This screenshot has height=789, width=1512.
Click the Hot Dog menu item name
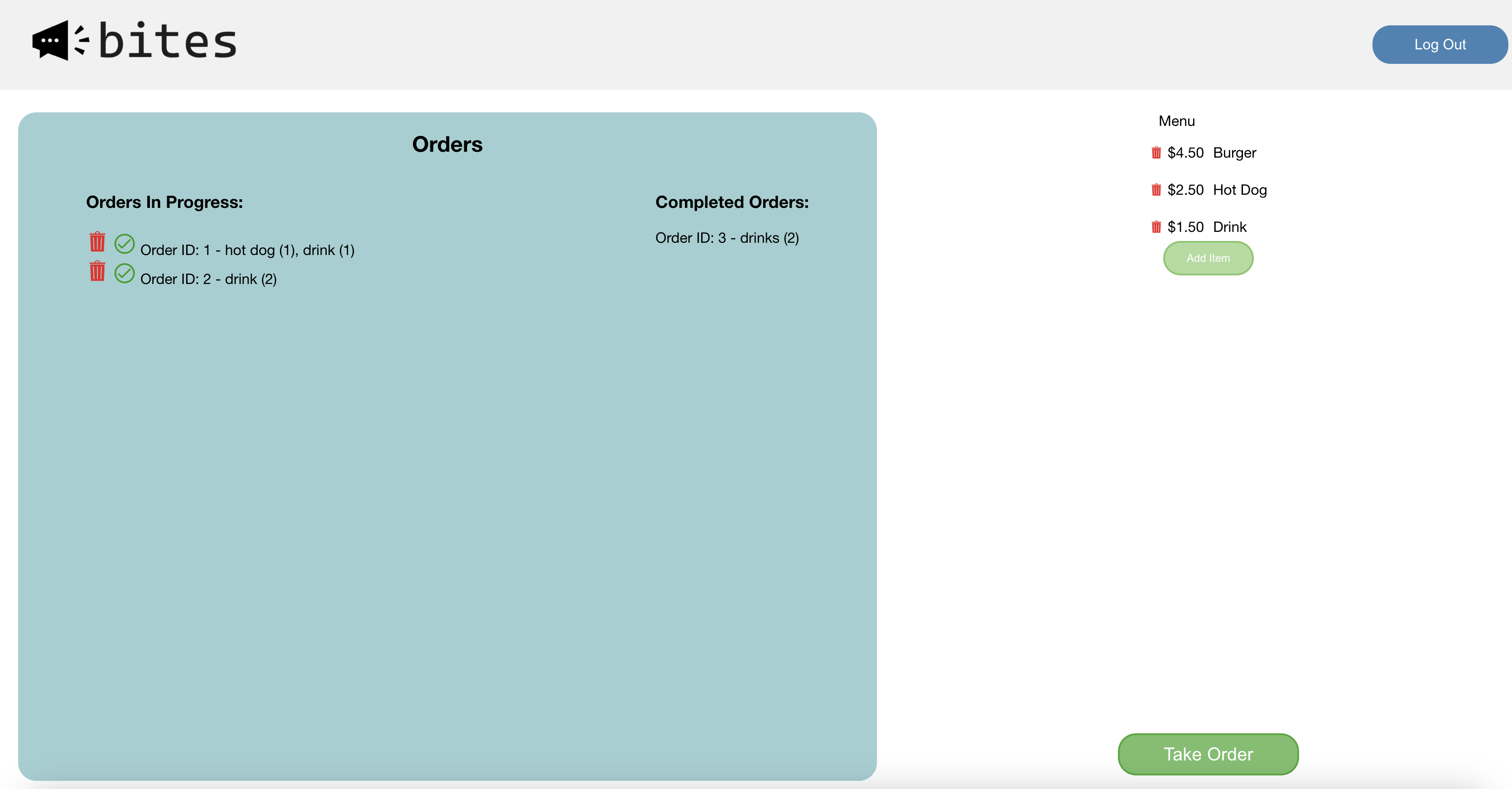point(1239,190)
